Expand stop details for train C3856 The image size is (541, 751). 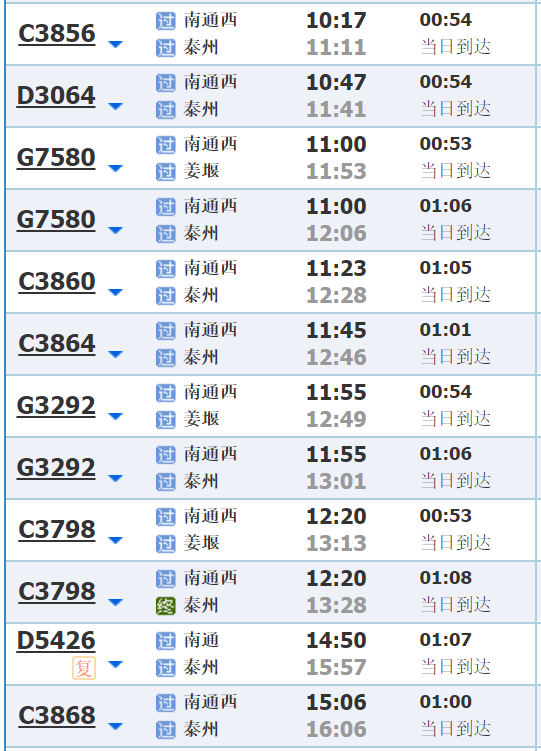click(115, 45)
